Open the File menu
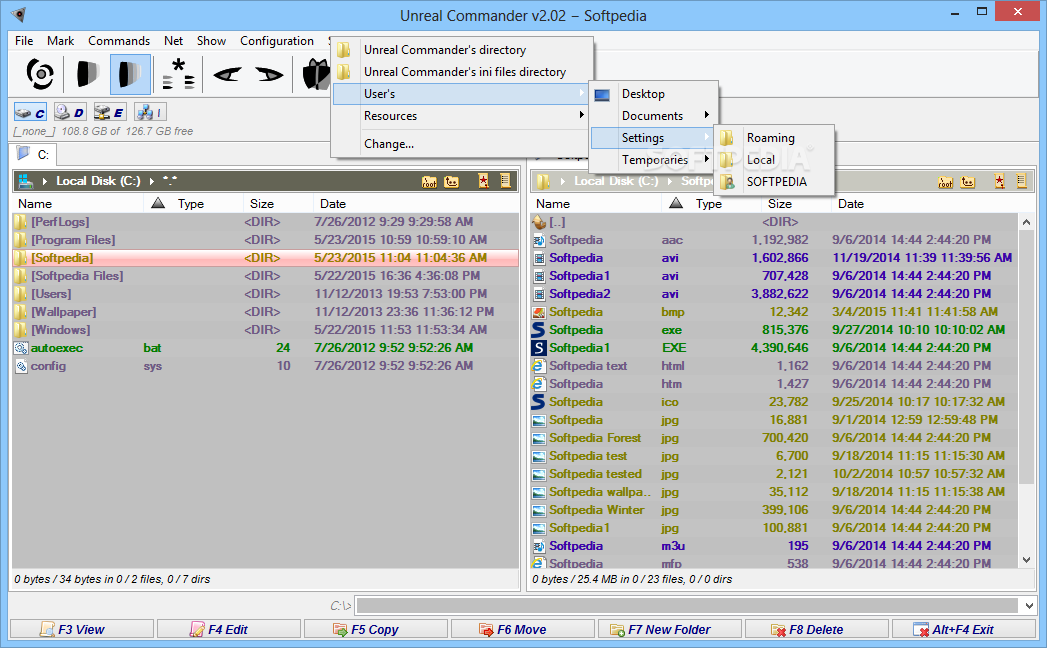The height and width of the screenshot is (648, 1047). pyautogui.click(x=24, y=41)
